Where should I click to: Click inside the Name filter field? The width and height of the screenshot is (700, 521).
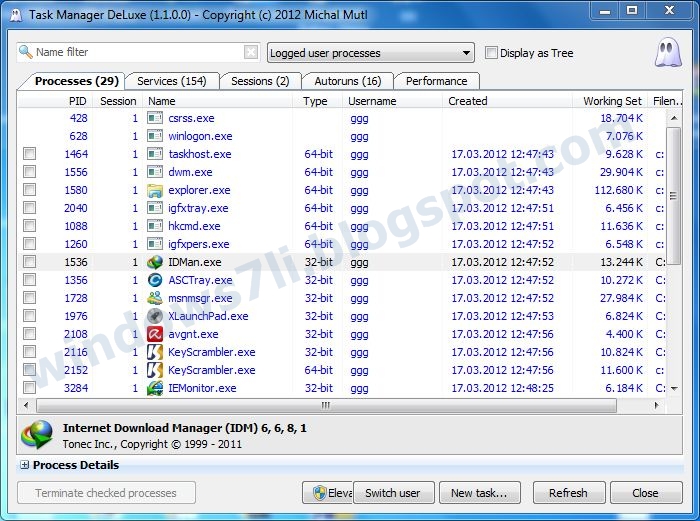[138, 52]
